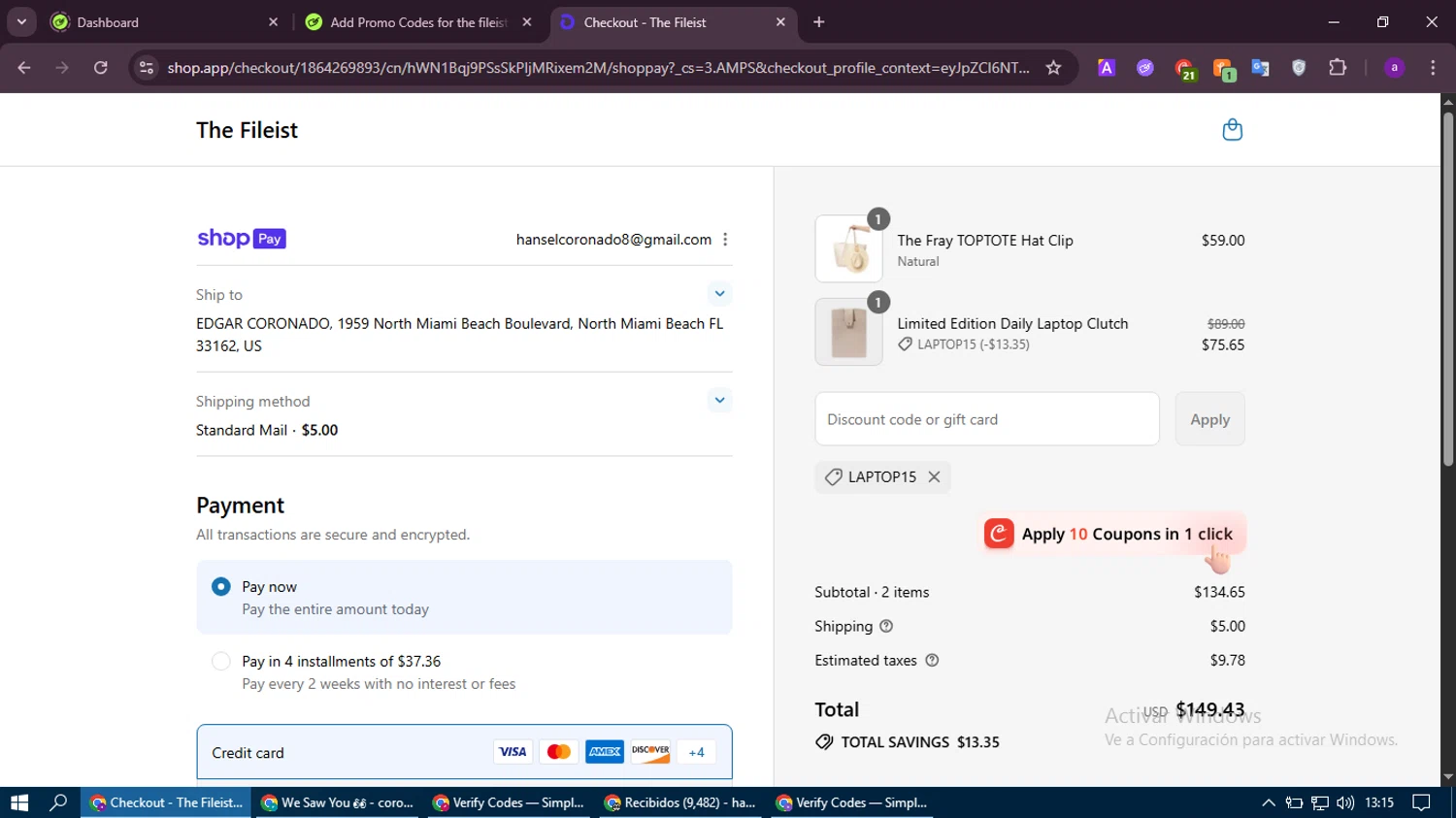1456x818 pixels.
Task: Open the Windows notification center
Action: pos(1421,802)
